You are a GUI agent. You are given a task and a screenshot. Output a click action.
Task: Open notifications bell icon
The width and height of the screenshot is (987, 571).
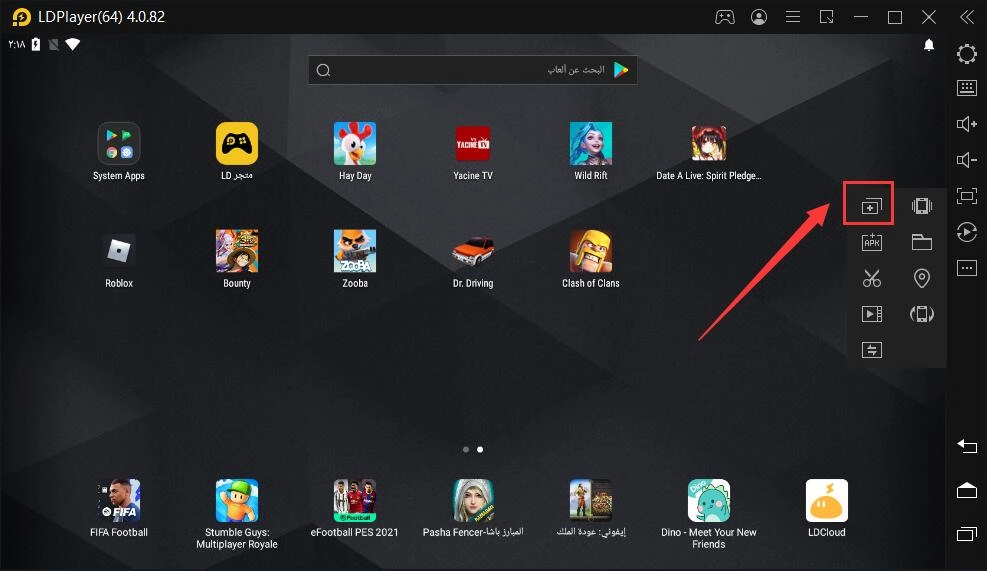pos(928,45)
